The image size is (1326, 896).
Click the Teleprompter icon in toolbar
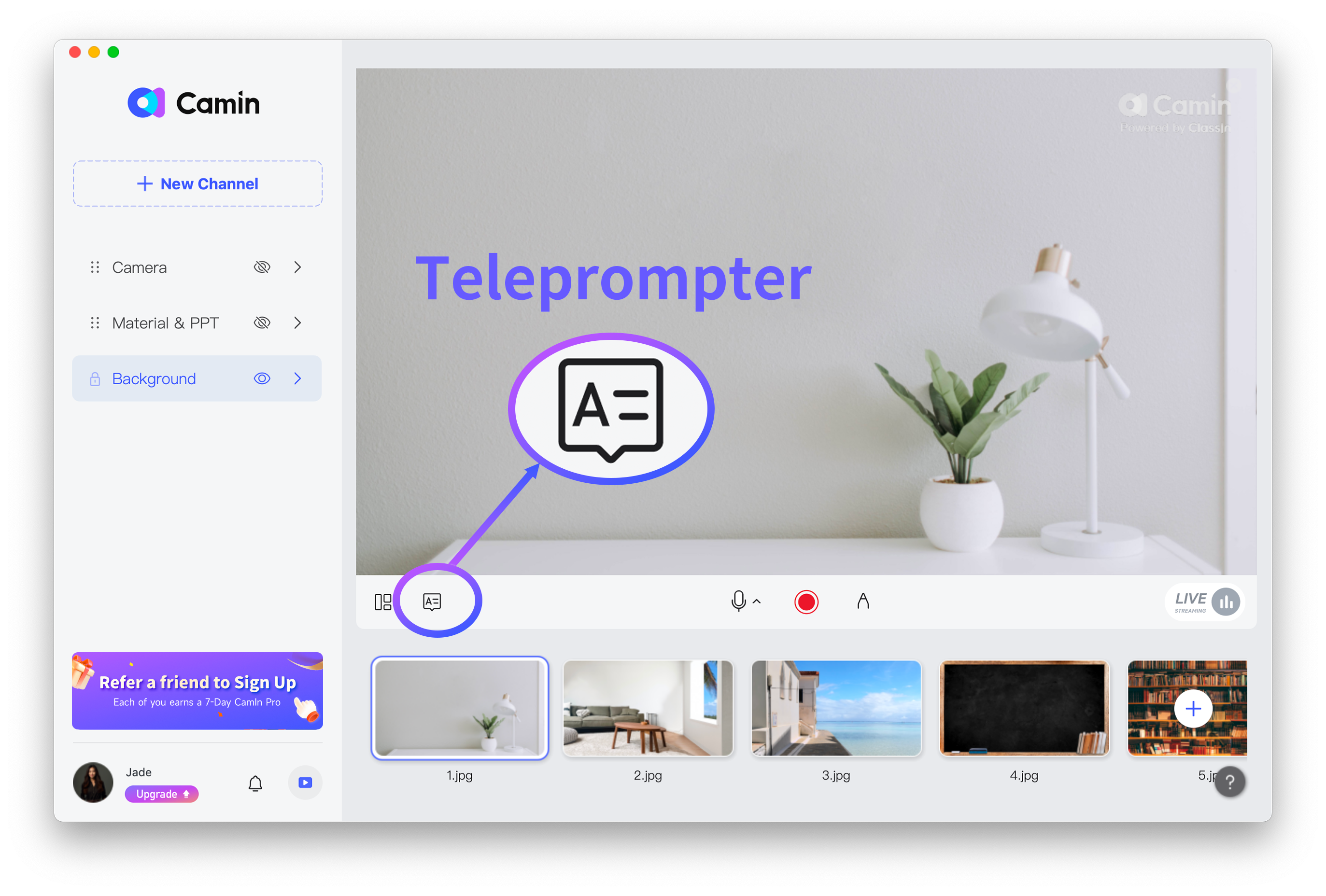coord(432,601)
